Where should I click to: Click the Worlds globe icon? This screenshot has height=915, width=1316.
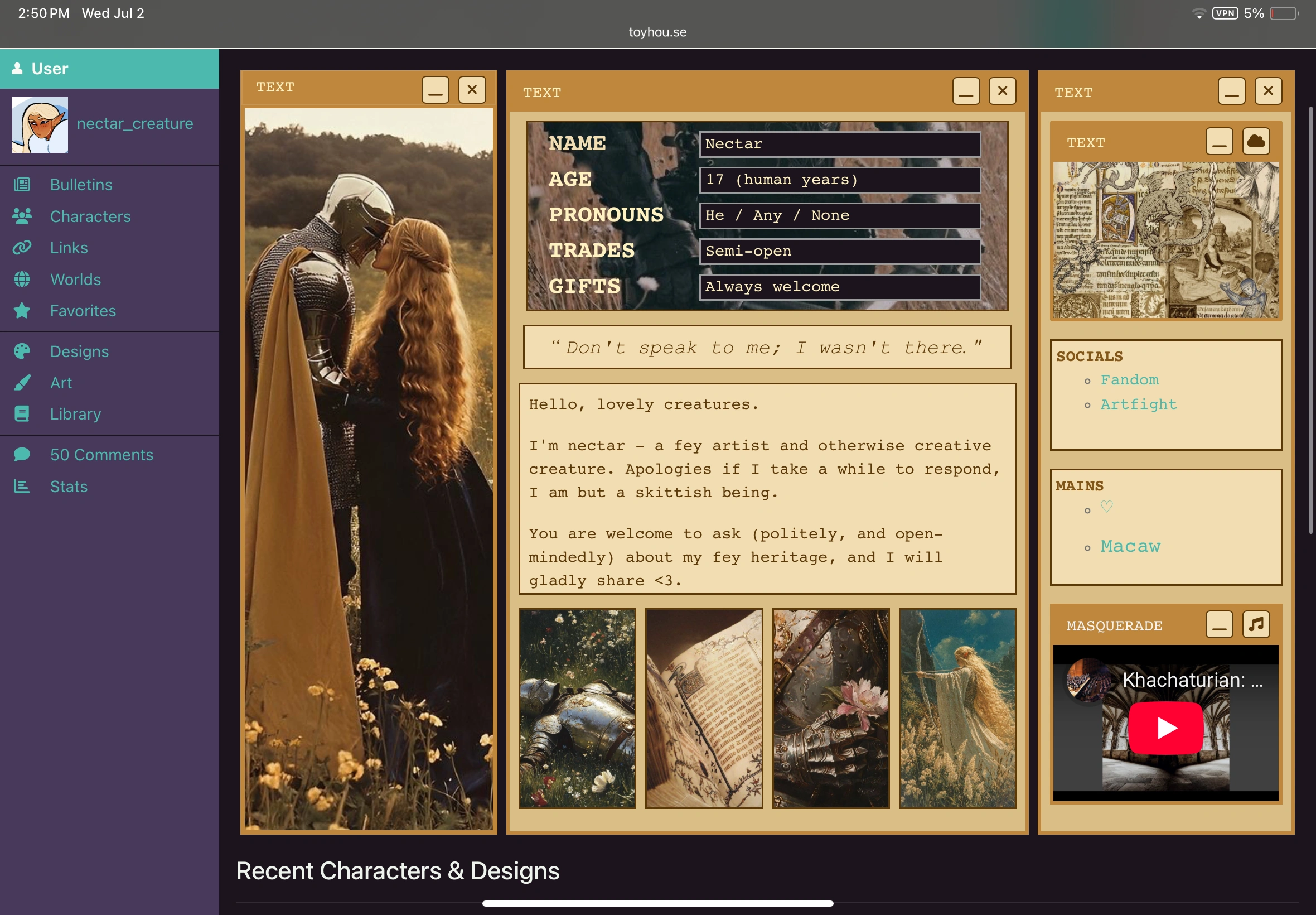point(22,279)
